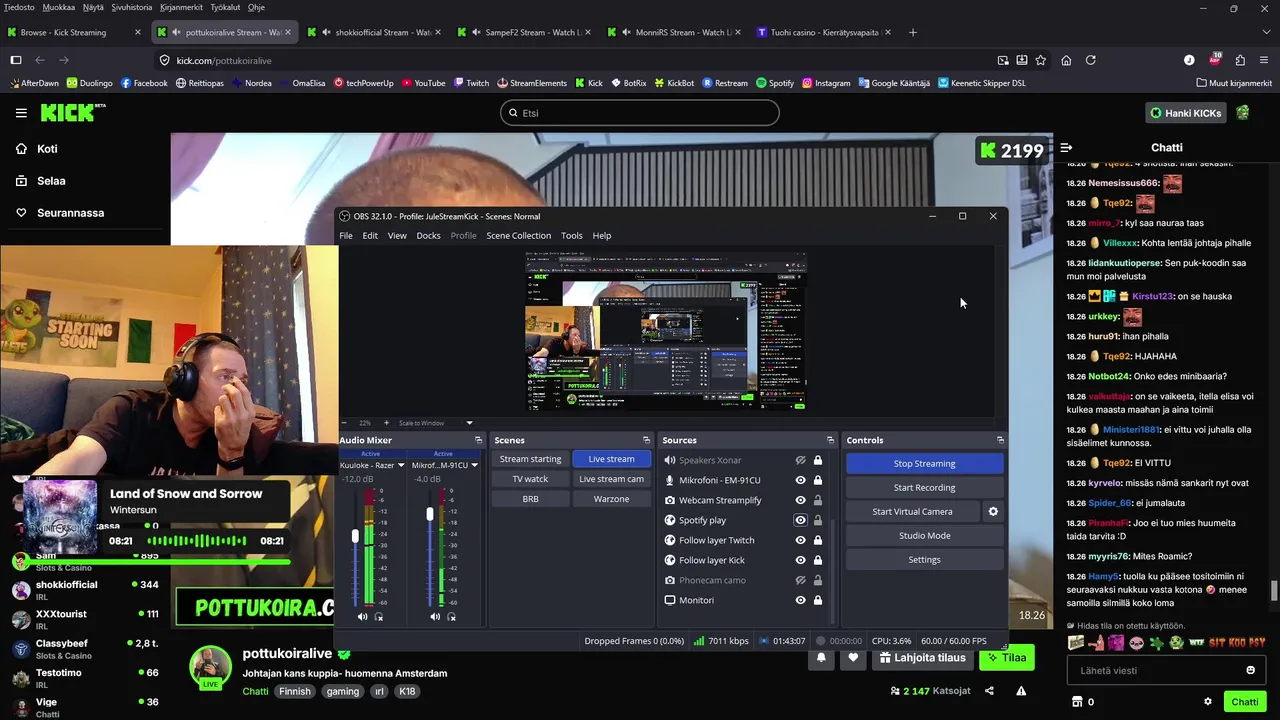
Task: Reload the page in browser toolbar
Action: click(1091, 60)
